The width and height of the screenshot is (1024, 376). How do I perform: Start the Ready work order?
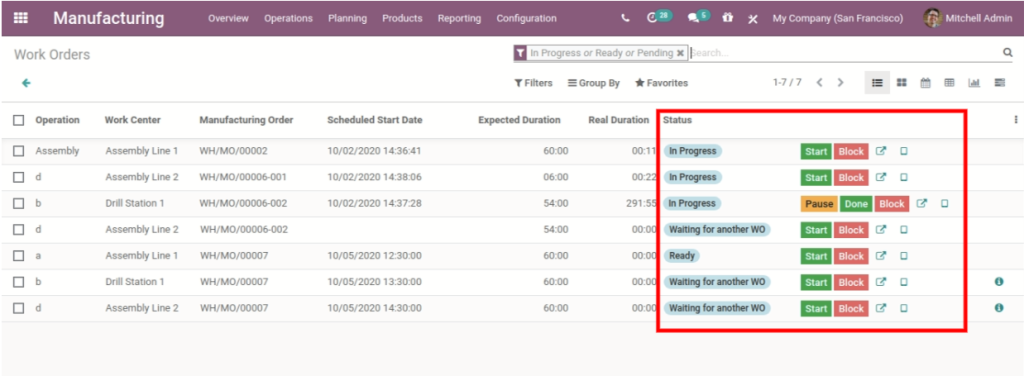coord(816,256)
